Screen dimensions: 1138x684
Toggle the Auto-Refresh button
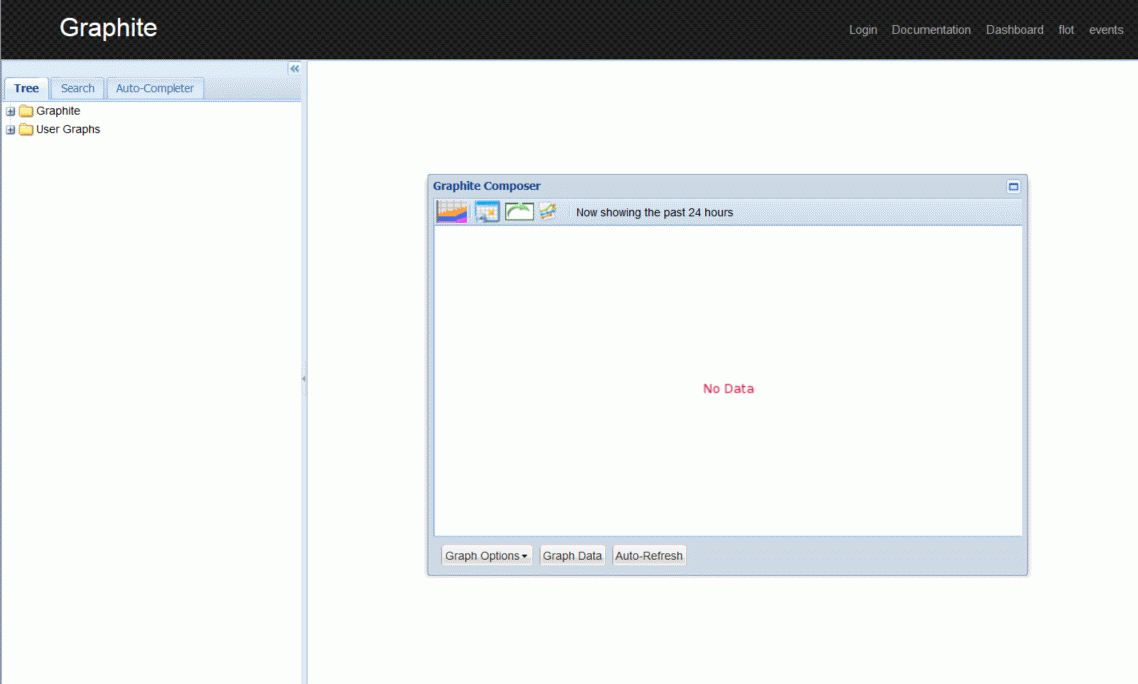coord(649,555)
